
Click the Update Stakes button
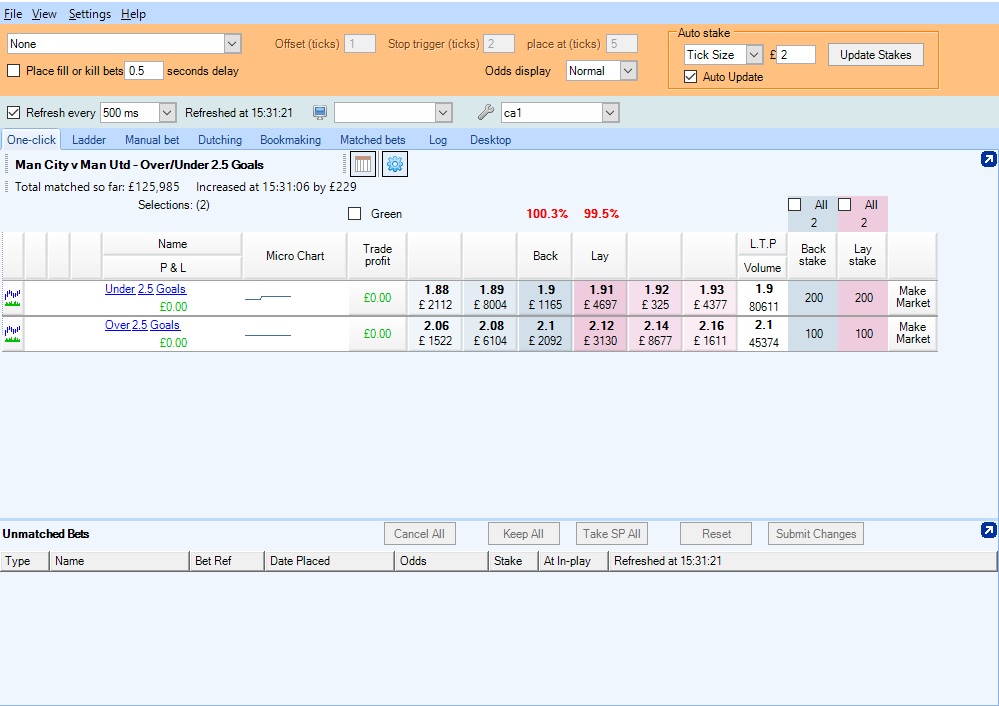coord(876,54)
